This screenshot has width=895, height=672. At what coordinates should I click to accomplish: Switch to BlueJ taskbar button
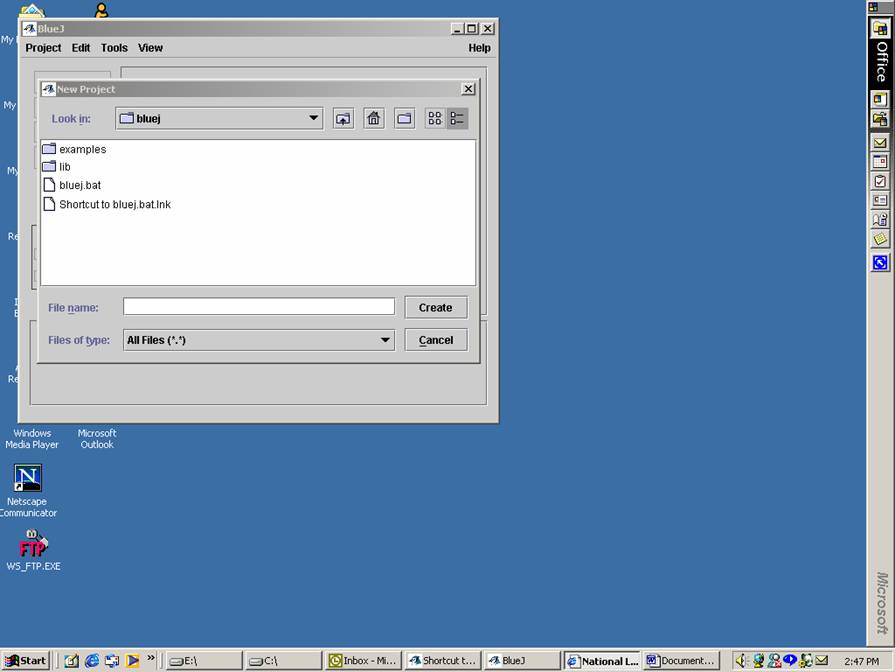tap(522, 661)
